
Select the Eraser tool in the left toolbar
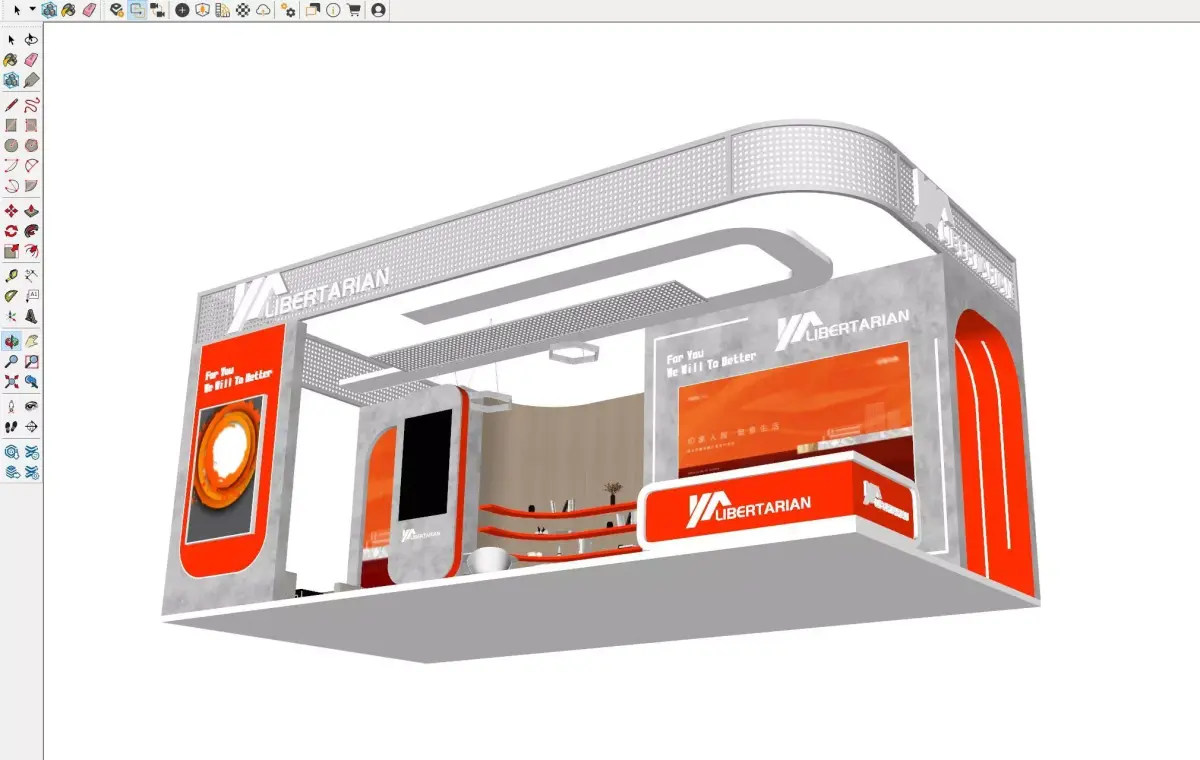32,59
